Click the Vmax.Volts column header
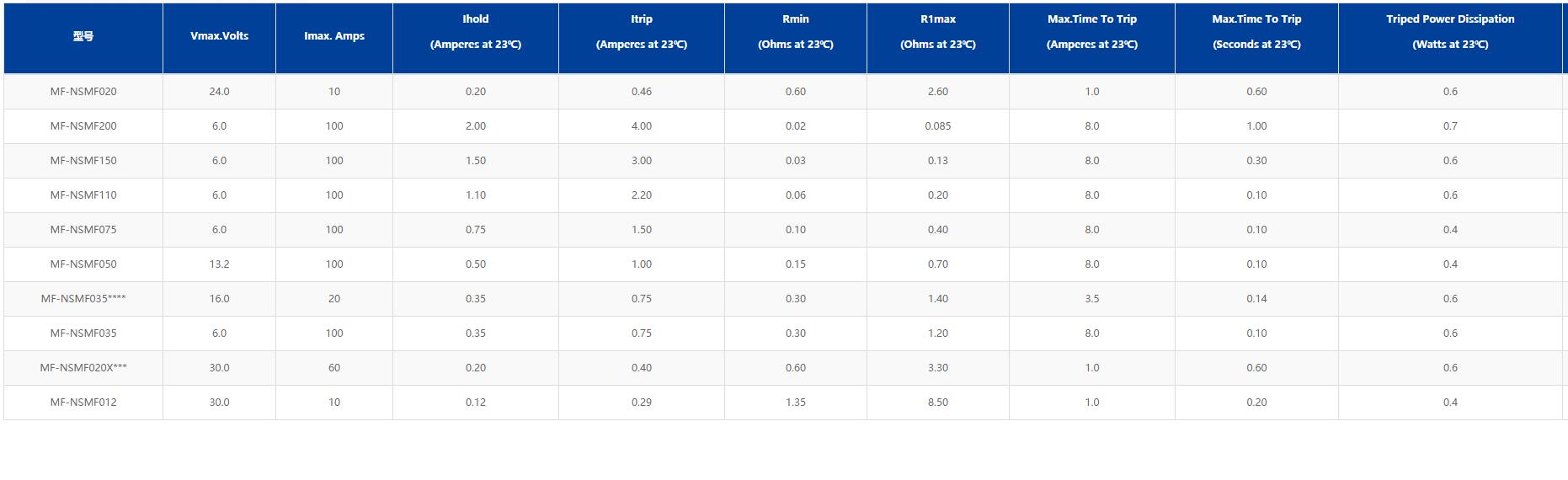 click(219, 36)
